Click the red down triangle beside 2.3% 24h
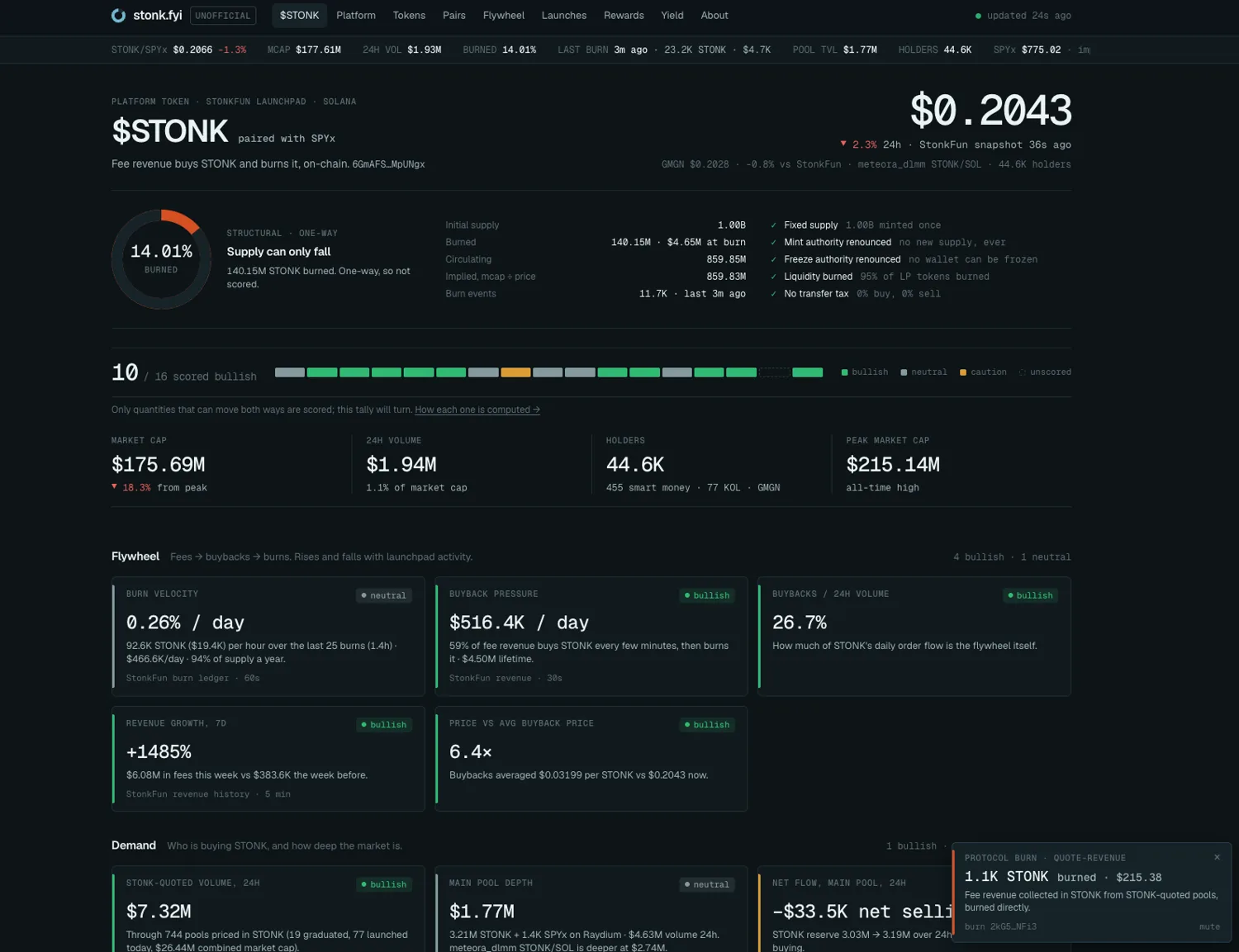Viewport: 1239px width, 952px height. pos(843,144)
